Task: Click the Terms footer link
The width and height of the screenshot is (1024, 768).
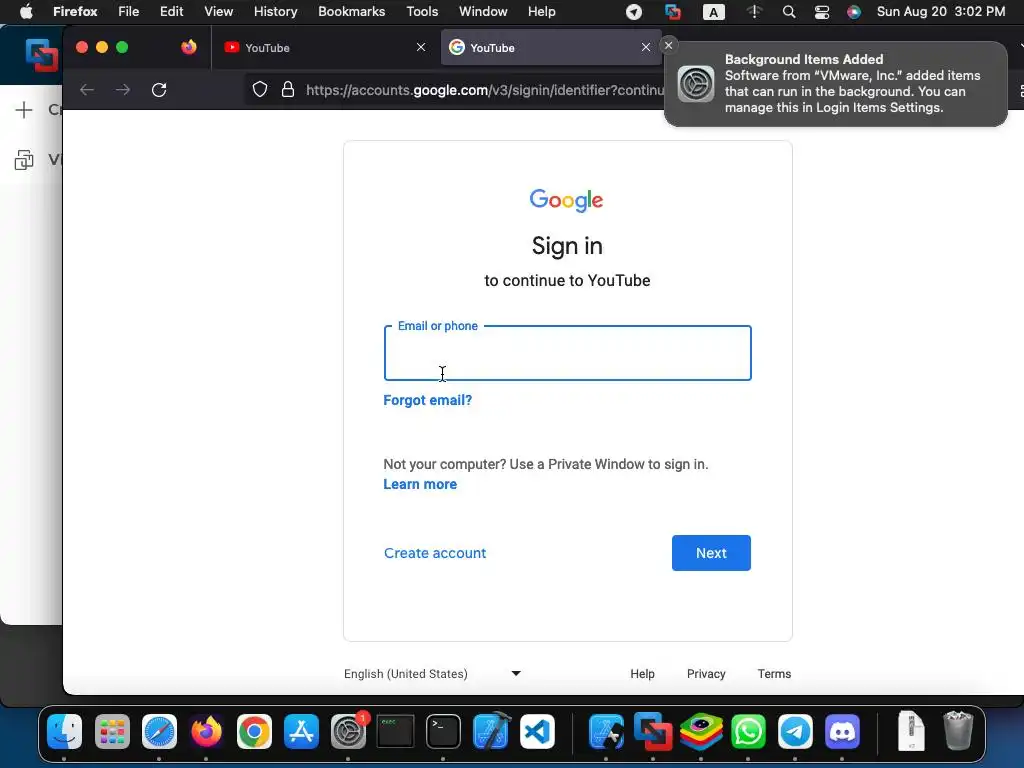Action: coord(774,674)
